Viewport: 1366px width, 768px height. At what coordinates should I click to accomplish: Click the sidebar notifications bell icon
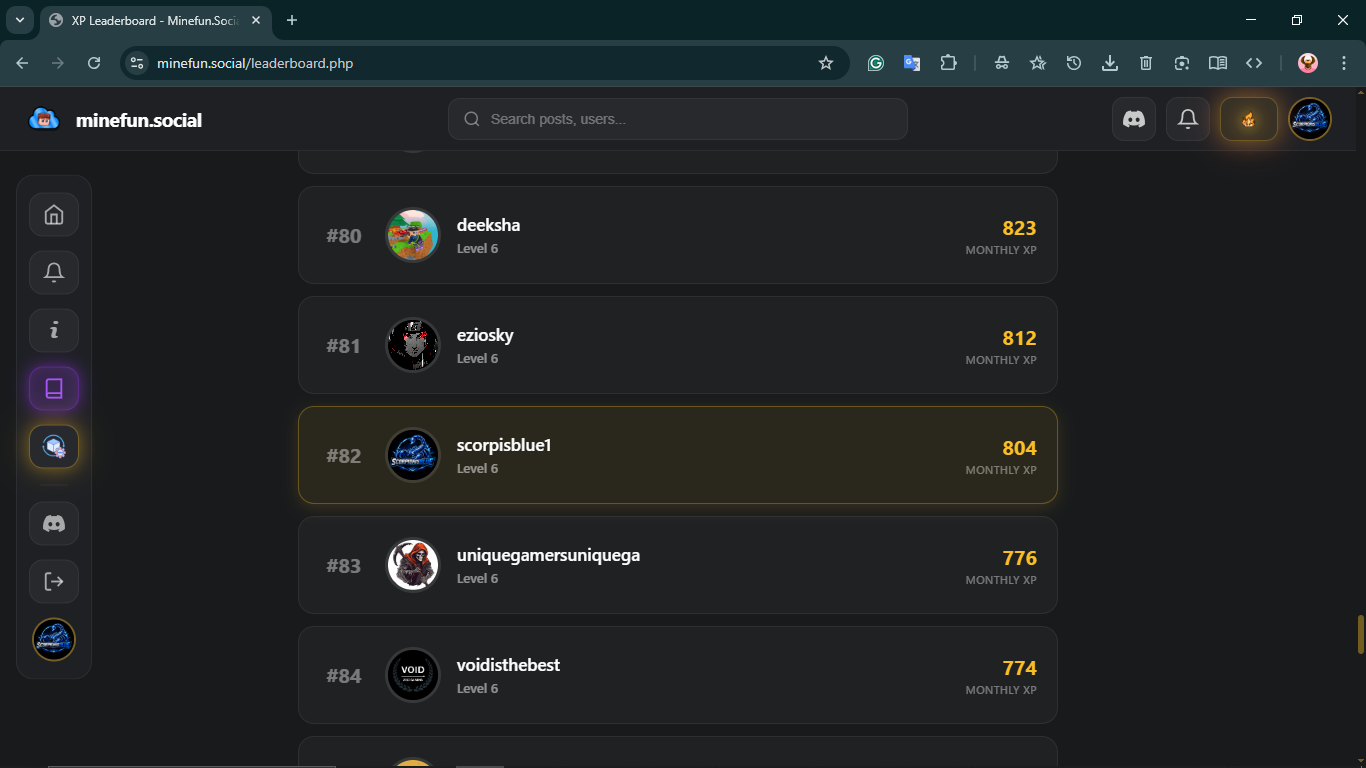tap(54, 272)
